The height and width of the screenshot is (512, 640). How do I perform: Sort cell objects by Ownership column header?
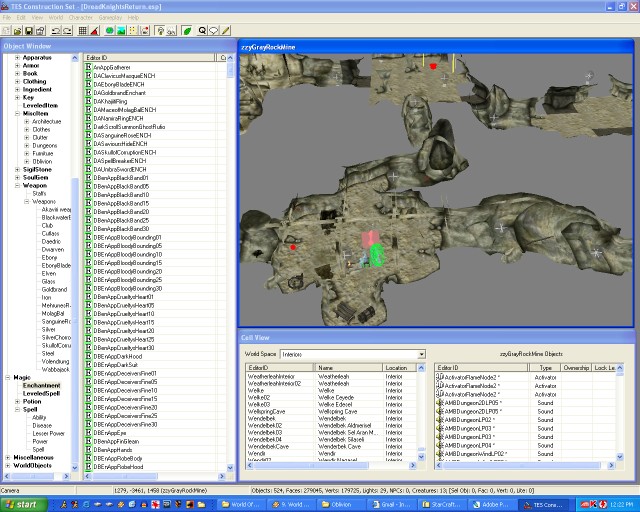click(x=576, y=367)
